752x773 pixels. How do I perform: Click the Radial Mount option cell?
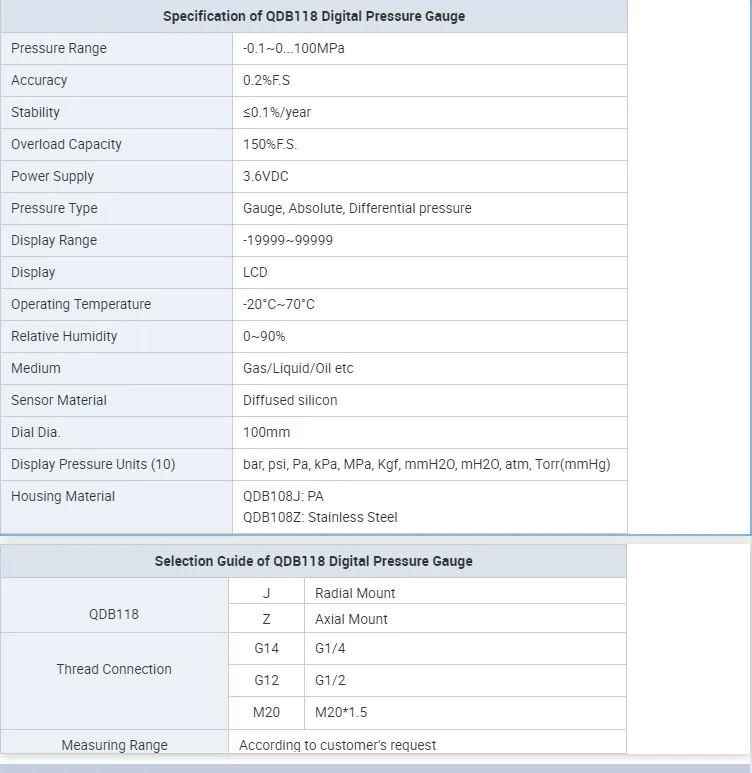355,593
